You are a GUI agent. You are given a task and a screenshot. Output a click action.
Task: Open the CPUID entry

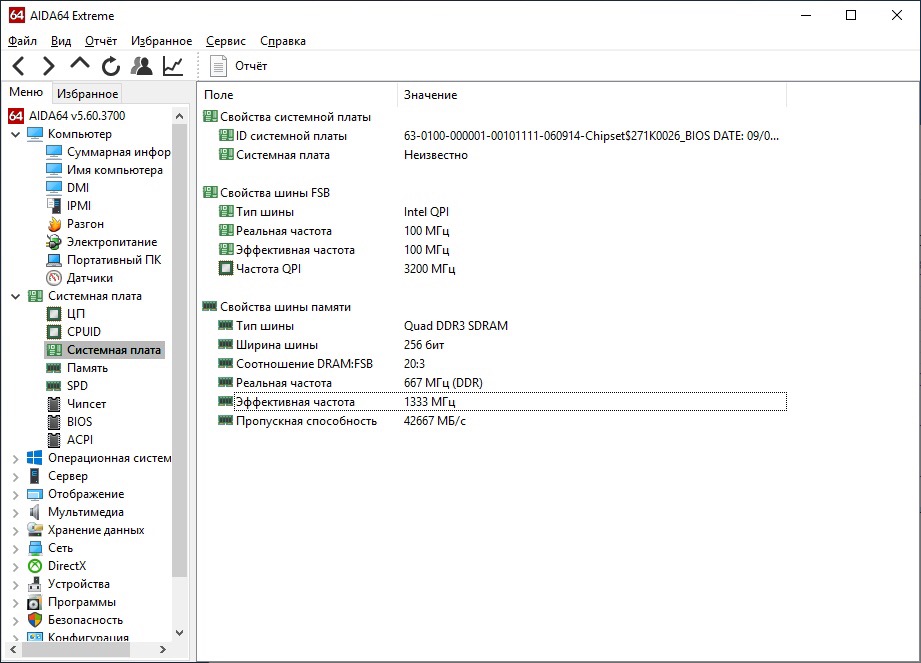[83, 332]
